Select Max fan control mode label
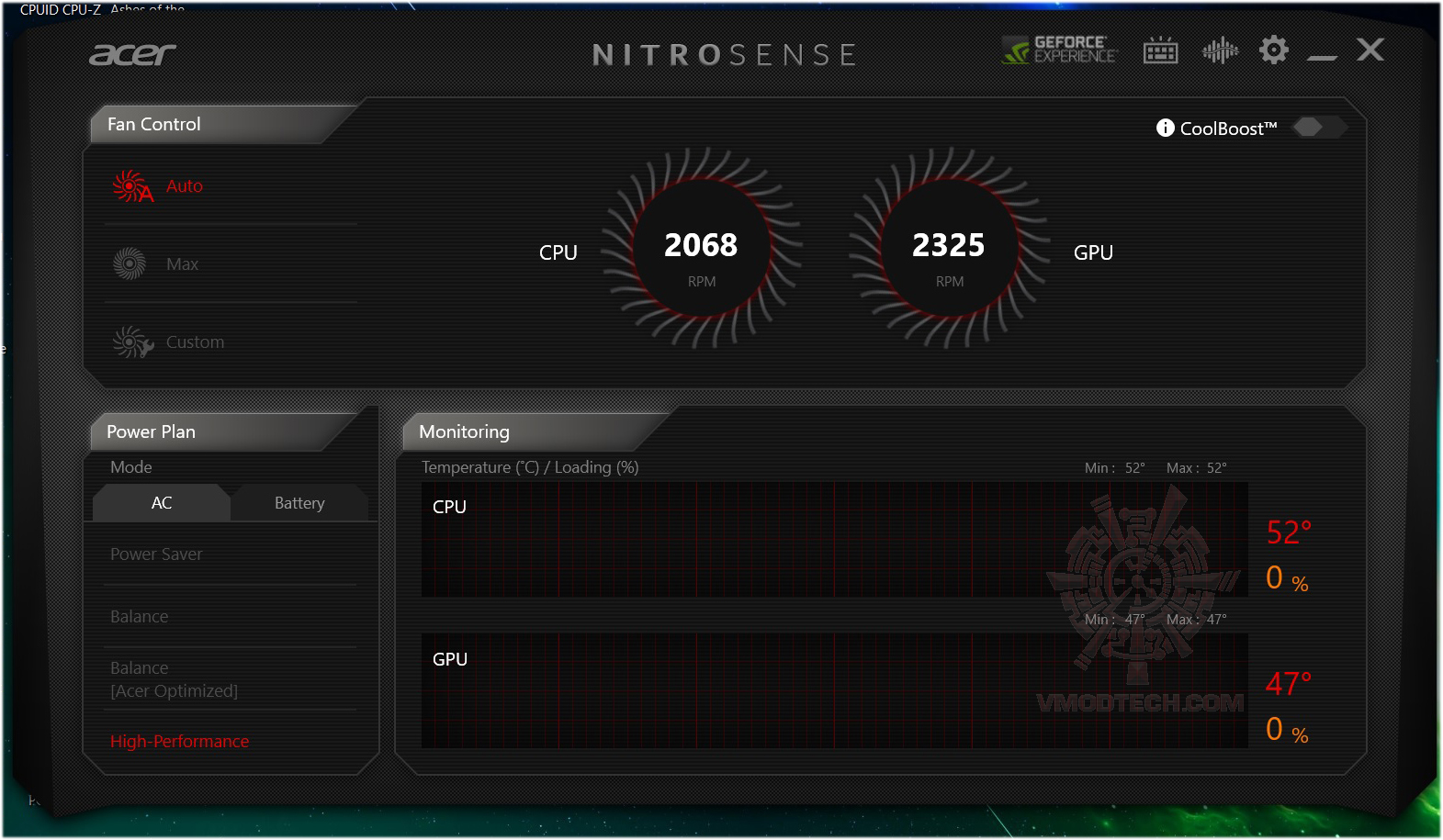The image size is (1443, 840). [182, 264]
